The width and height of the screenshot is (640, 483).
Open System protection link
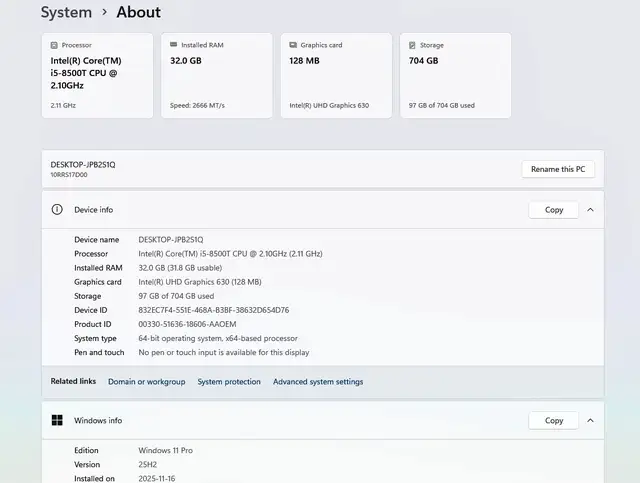pos(229,382)
